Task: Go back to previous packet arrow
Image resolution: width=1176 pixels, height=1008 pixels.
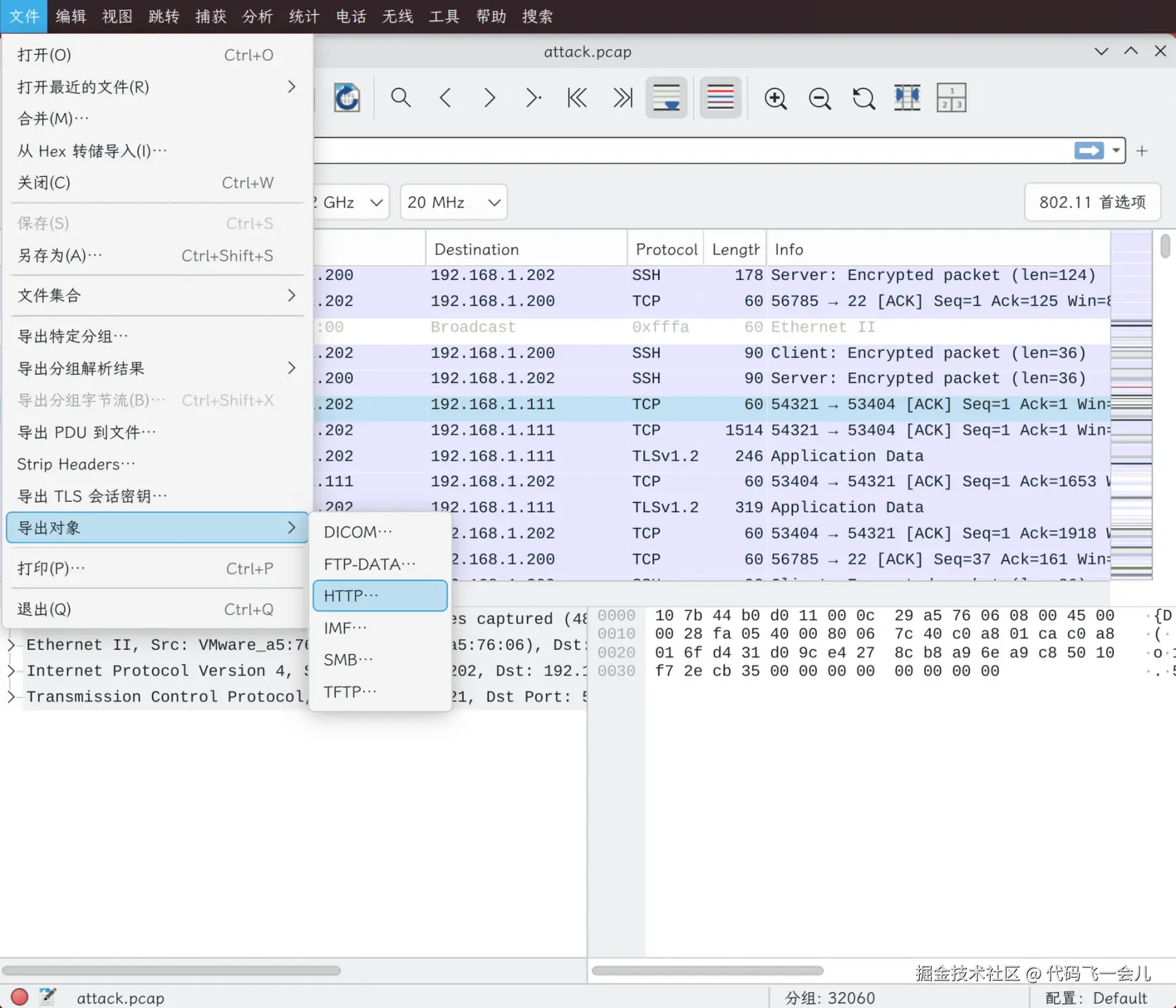Action: (445, 98)
